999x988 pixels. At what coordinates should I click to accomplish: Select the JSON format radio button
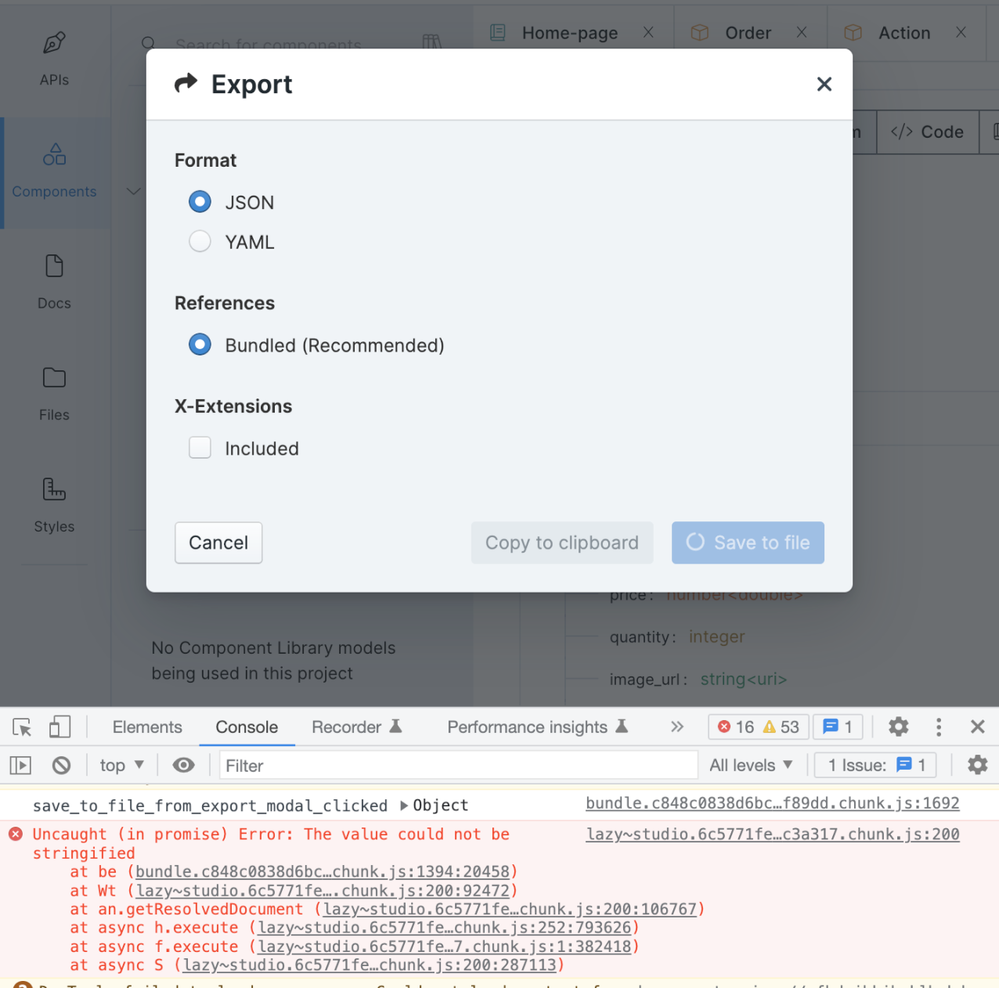[200, 202]
